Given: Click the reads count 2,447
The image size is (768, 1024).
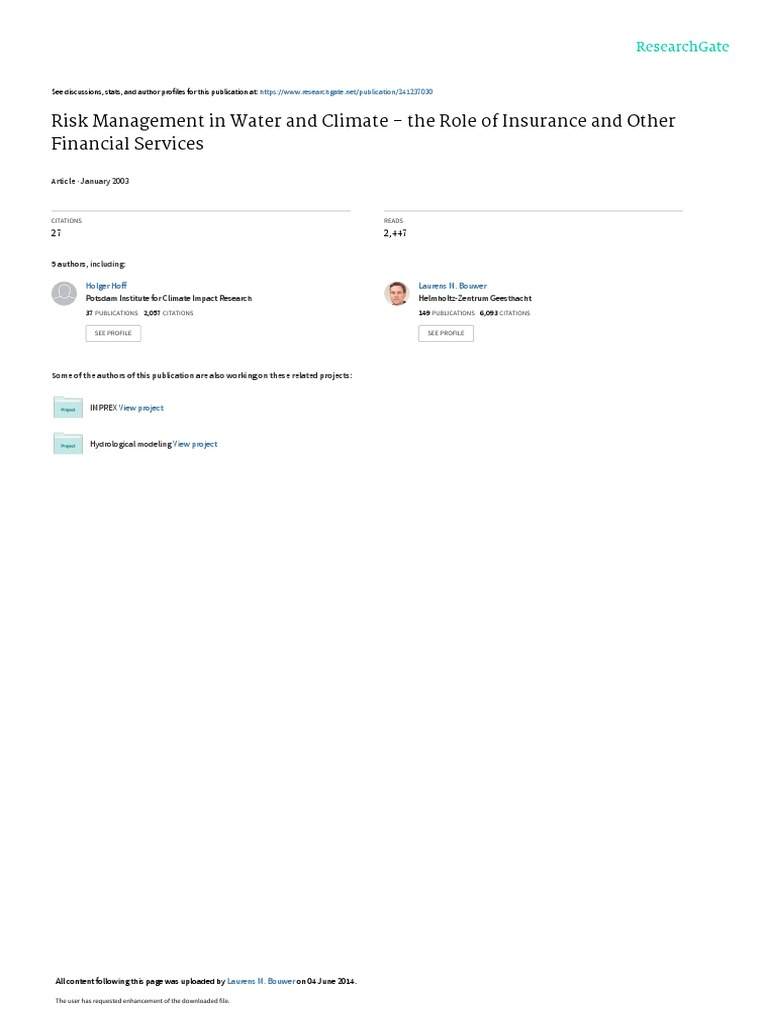Looking at the screenshot, I should pyautogui.click(x=395, y=233).
